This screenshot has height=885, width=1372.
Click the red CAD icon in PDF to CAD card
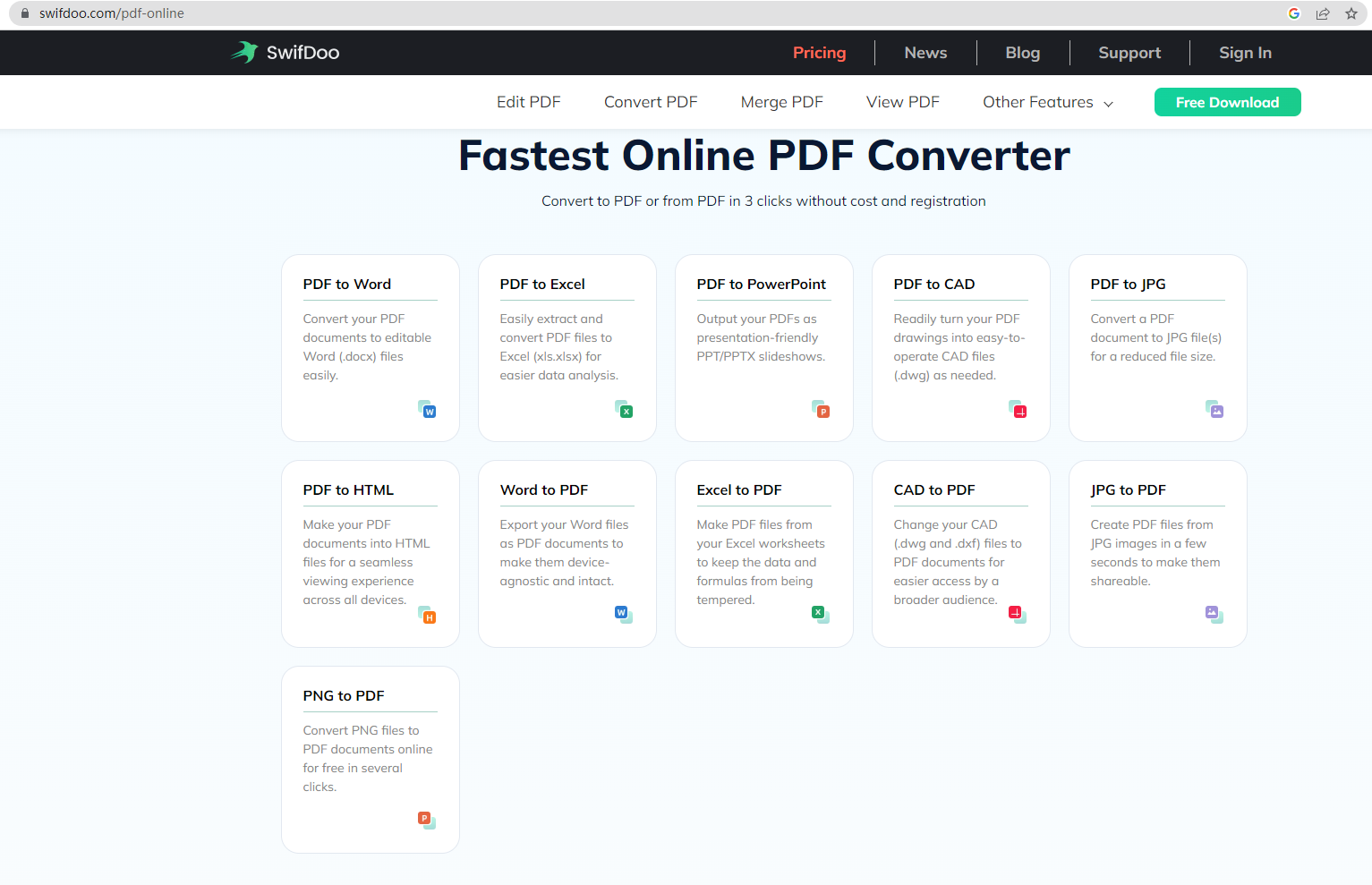click(x=1018, y=409)
